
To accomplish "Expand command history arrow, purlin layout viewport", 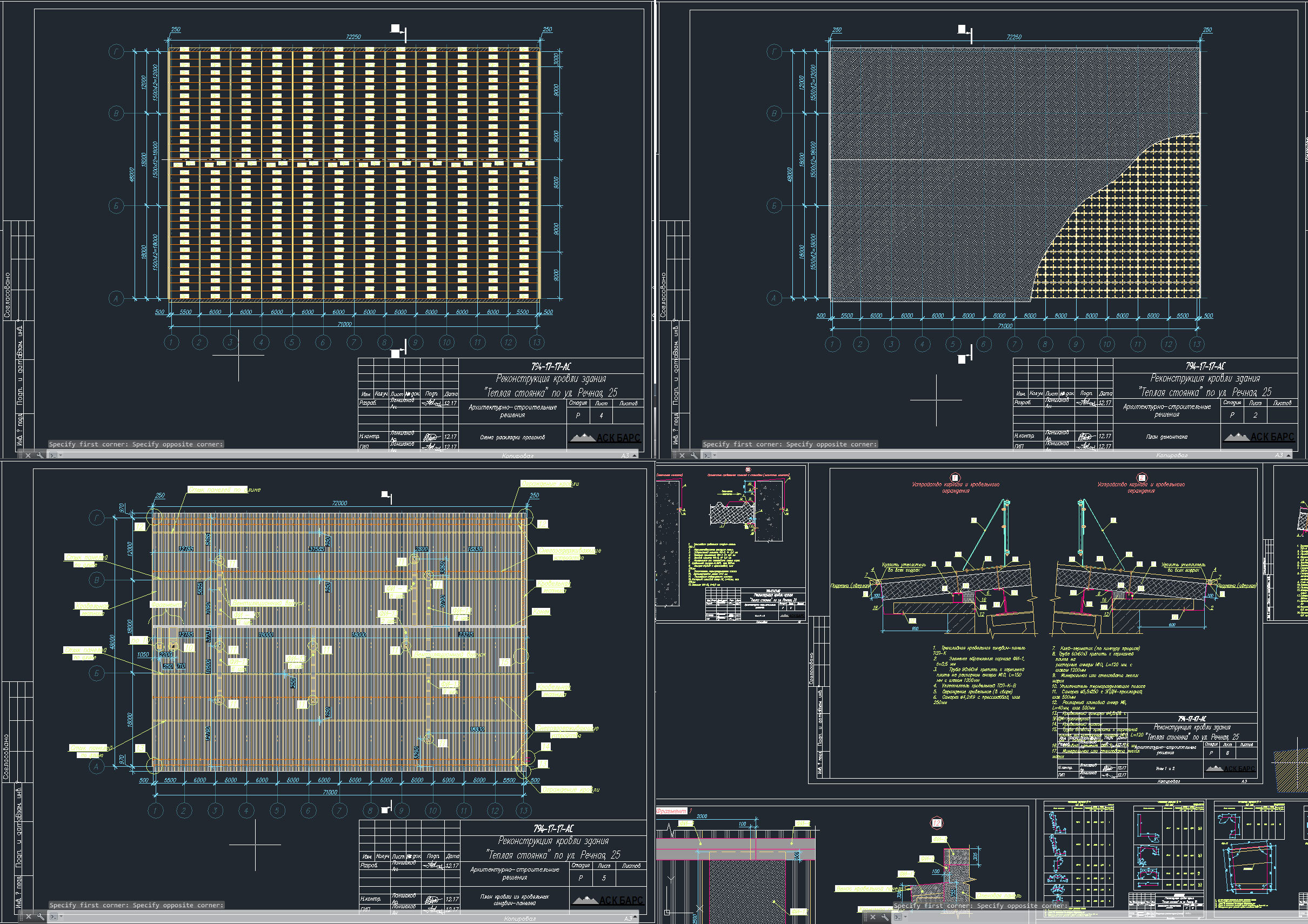I will 634,456.
